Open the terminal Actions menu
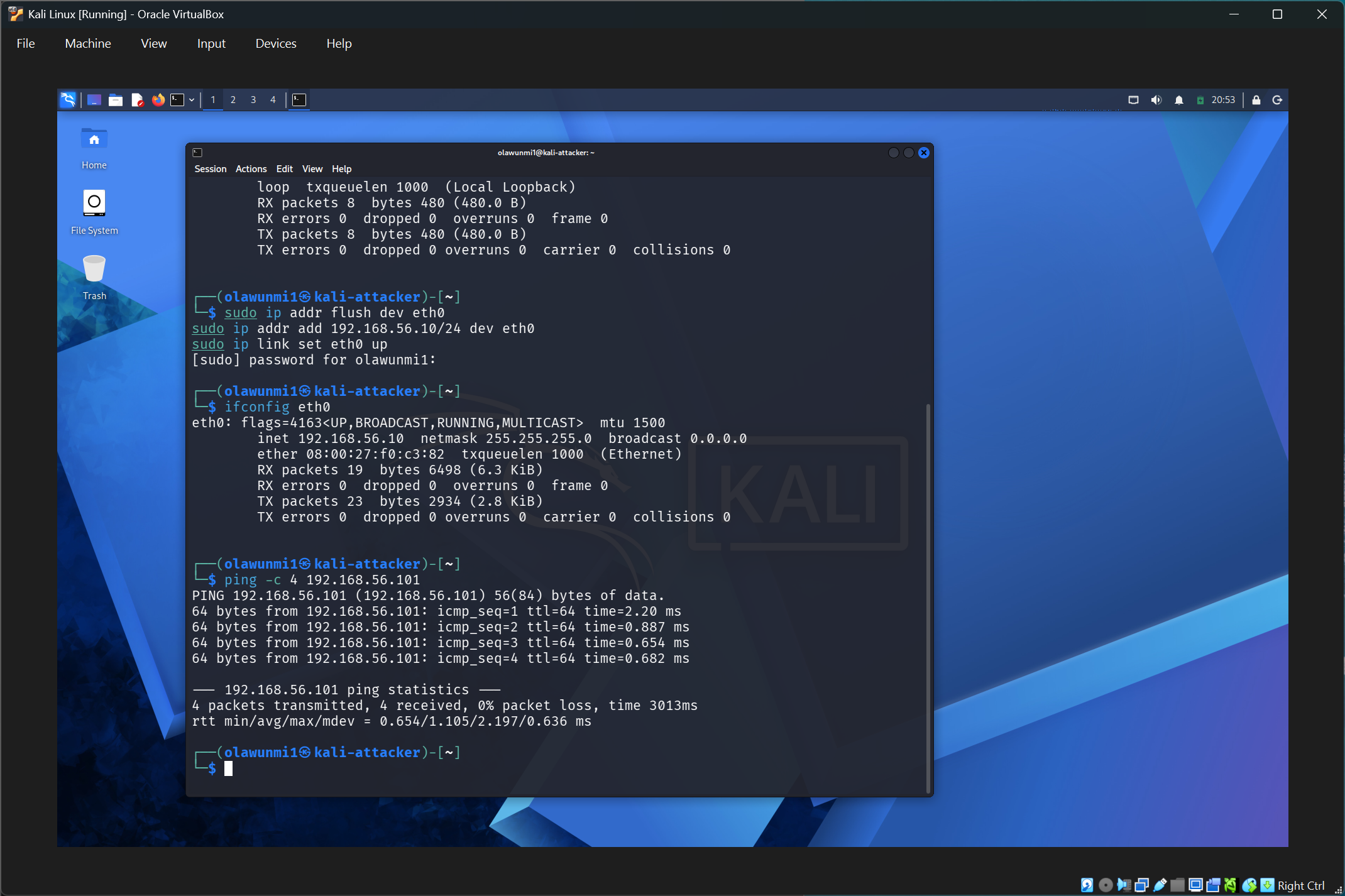Viewport: 1345px width, 896px height. pos(251,169)
